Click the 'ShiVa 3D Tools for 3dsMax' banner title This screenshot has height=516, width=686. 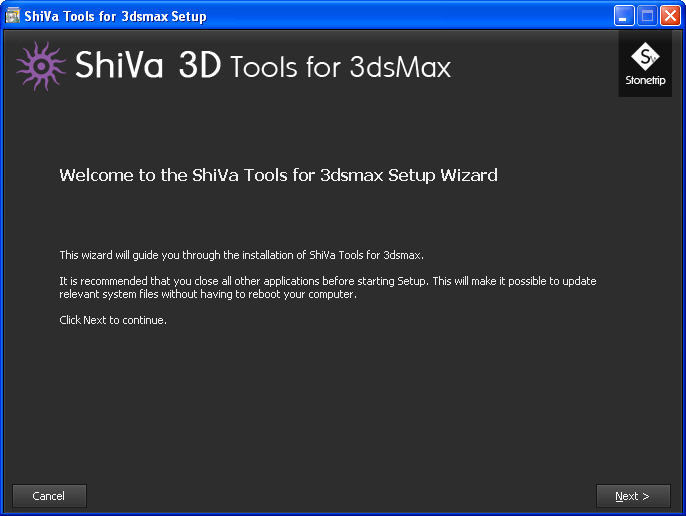coord(263,65)
